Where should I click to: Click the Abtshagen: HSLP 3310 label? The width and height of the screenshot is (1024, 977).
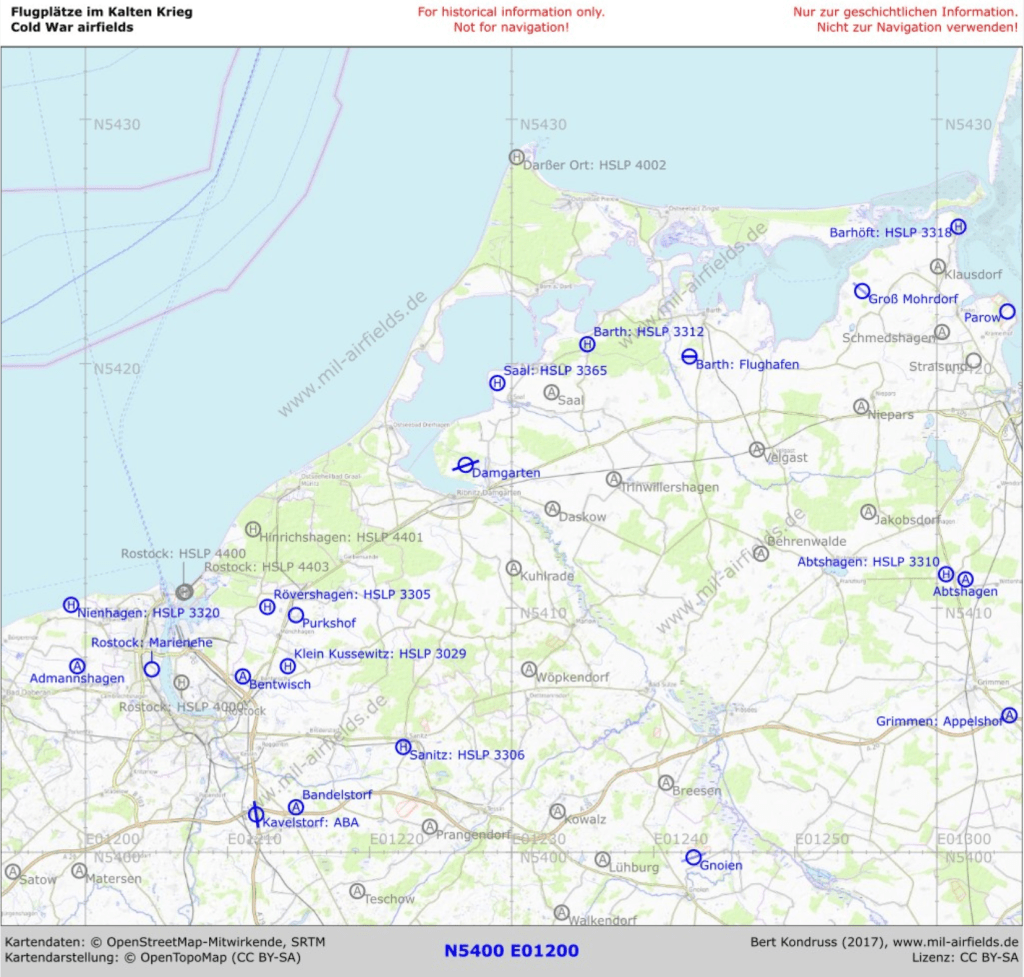[868, 562]
